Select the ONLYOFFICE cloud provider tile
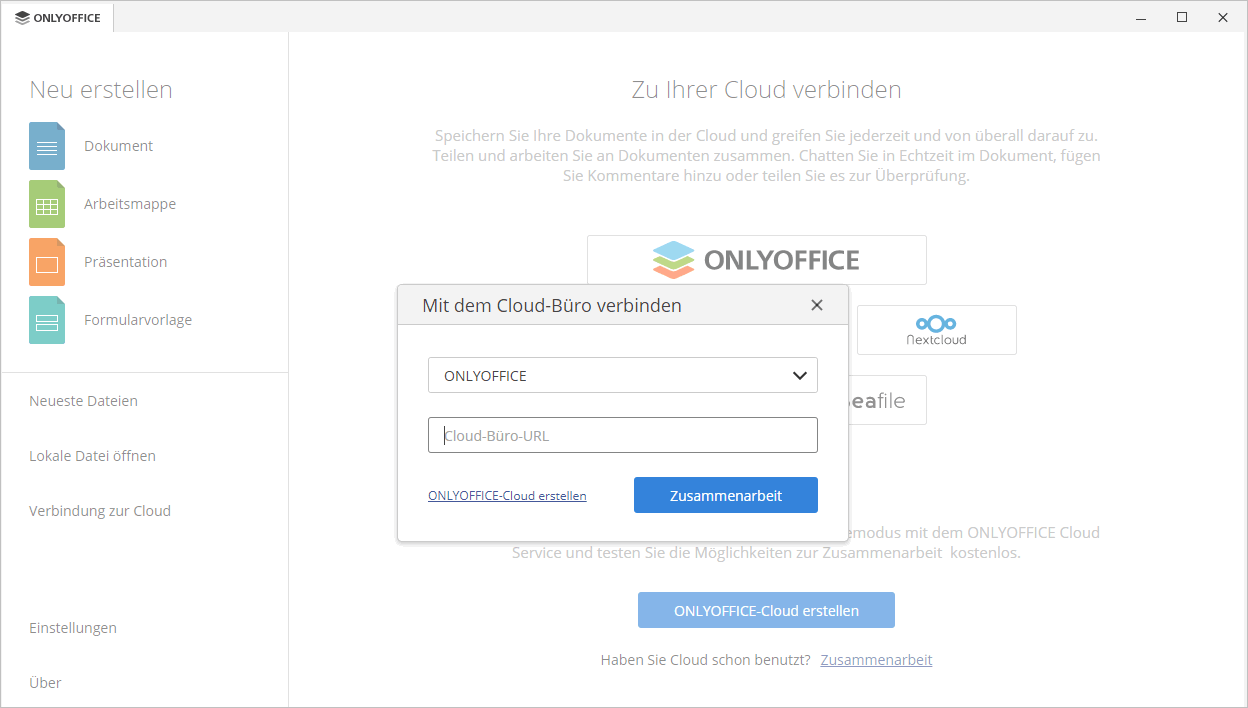1248x708 pixels. pos(757,260)
